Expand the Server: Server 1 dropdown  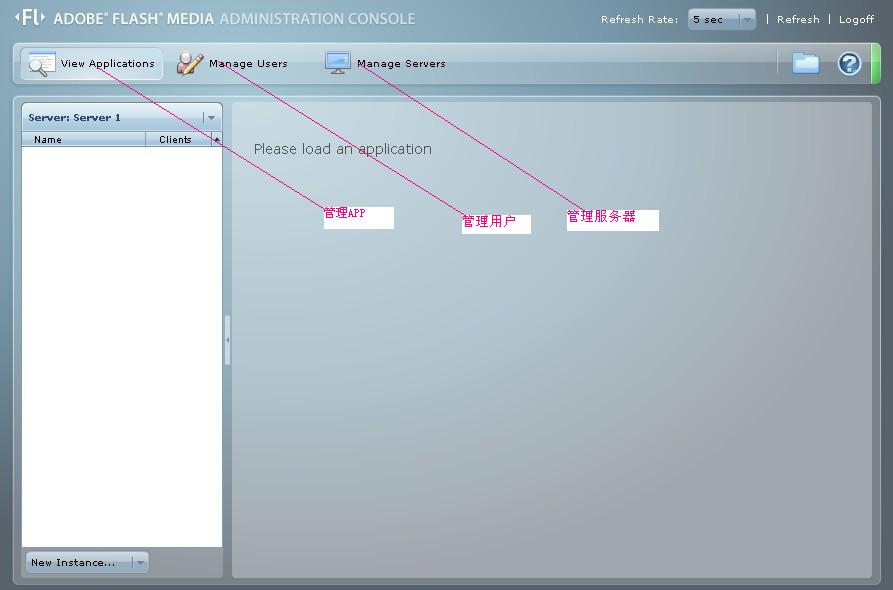pos(122,117)
